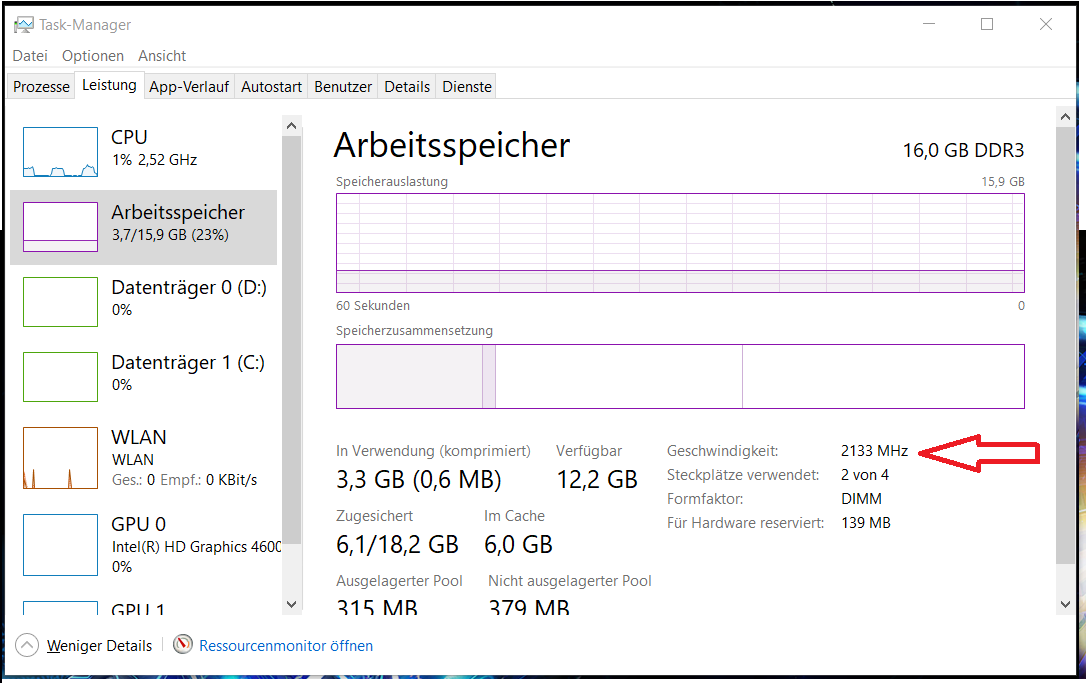
Task: Open the Ansicht menu
Action: click(x=162, y=56)
